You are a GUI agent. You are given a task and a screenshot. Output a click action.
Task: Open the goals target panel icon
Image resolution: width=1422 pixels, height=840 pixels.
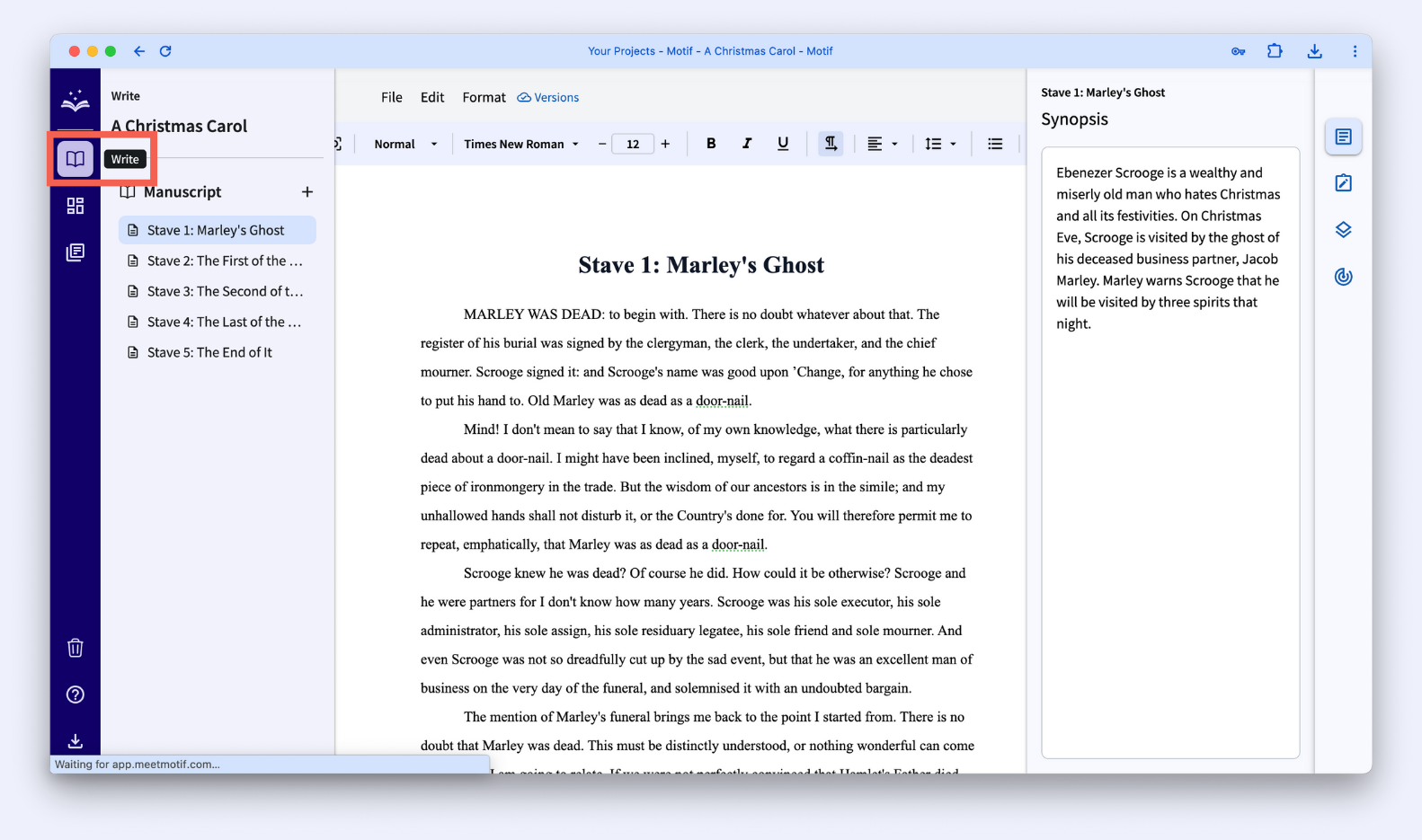click(1344, 277)
